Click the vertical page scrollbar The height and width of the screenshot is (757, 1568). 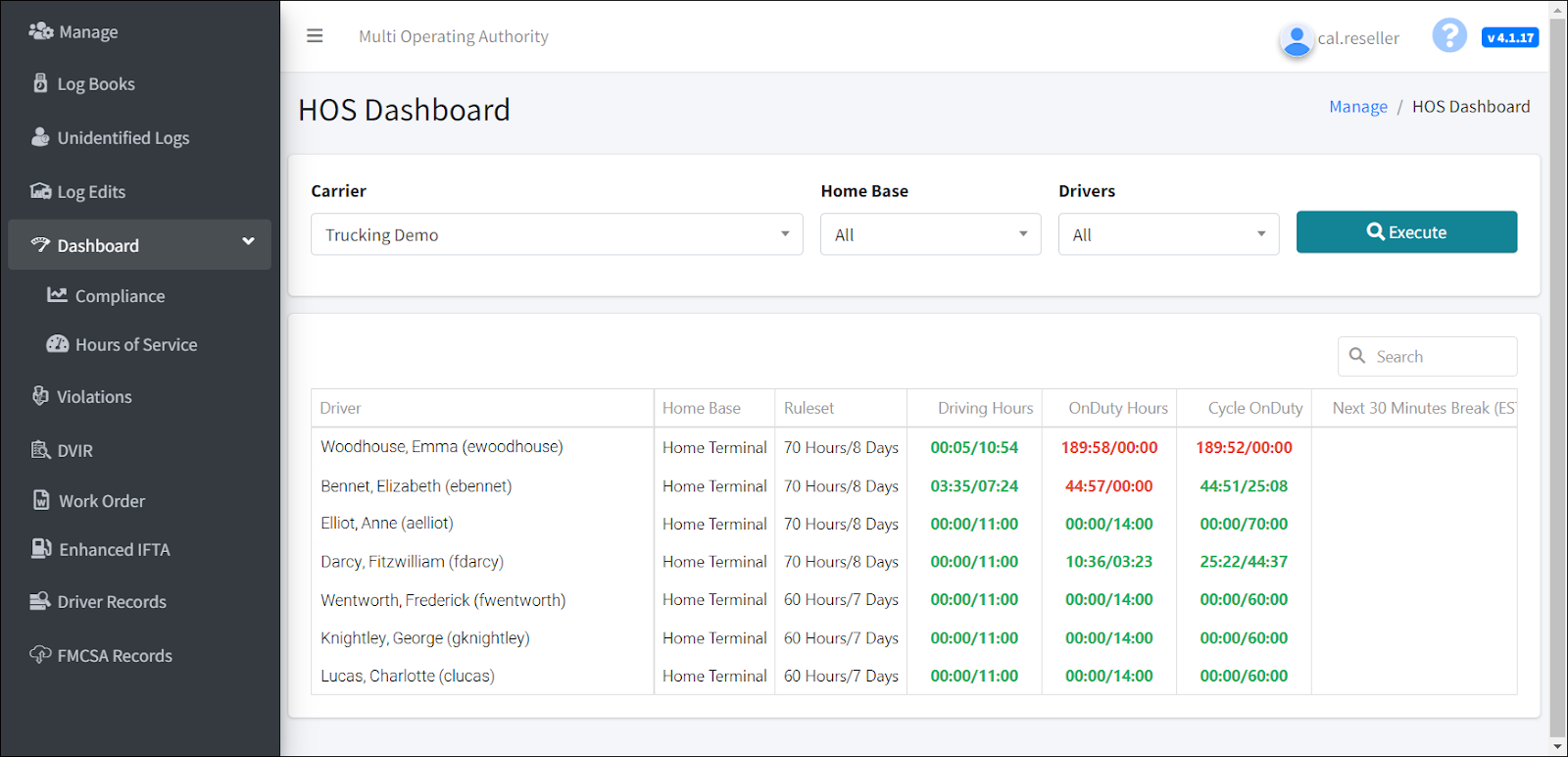tap(1557, 378)
